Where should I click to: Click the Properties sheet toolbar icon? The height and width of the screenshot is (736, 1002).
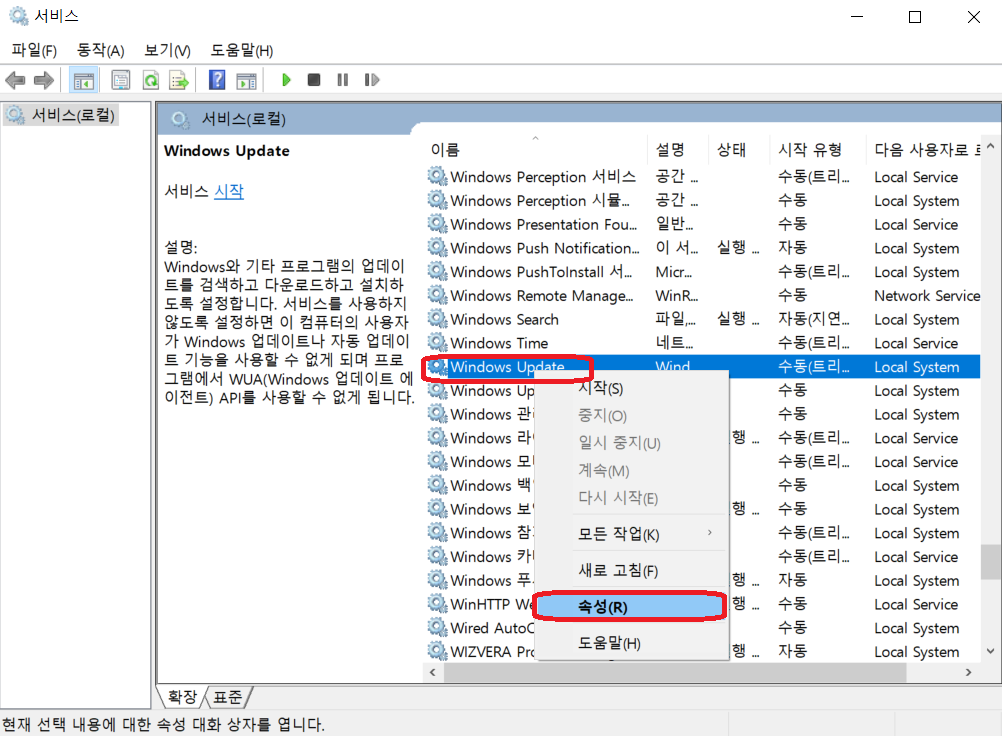tap(120, 80)
